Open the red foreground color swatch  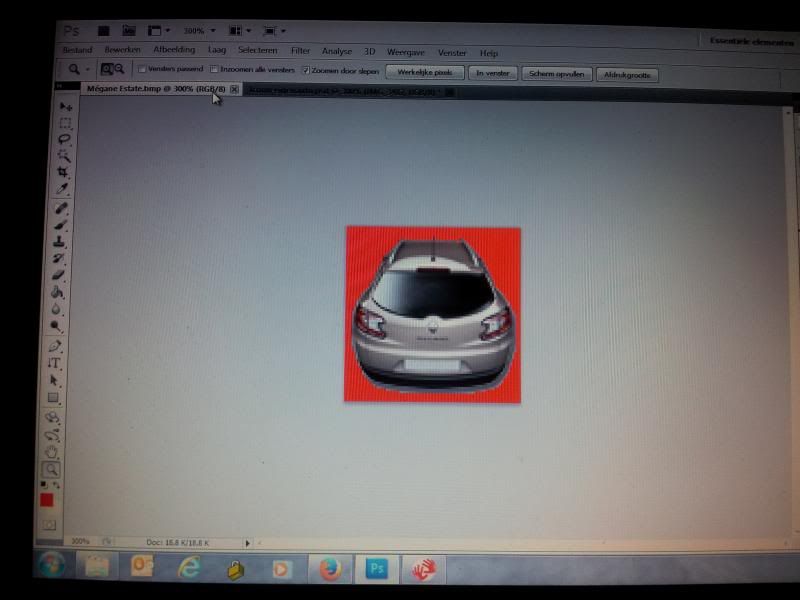(46, 500)
